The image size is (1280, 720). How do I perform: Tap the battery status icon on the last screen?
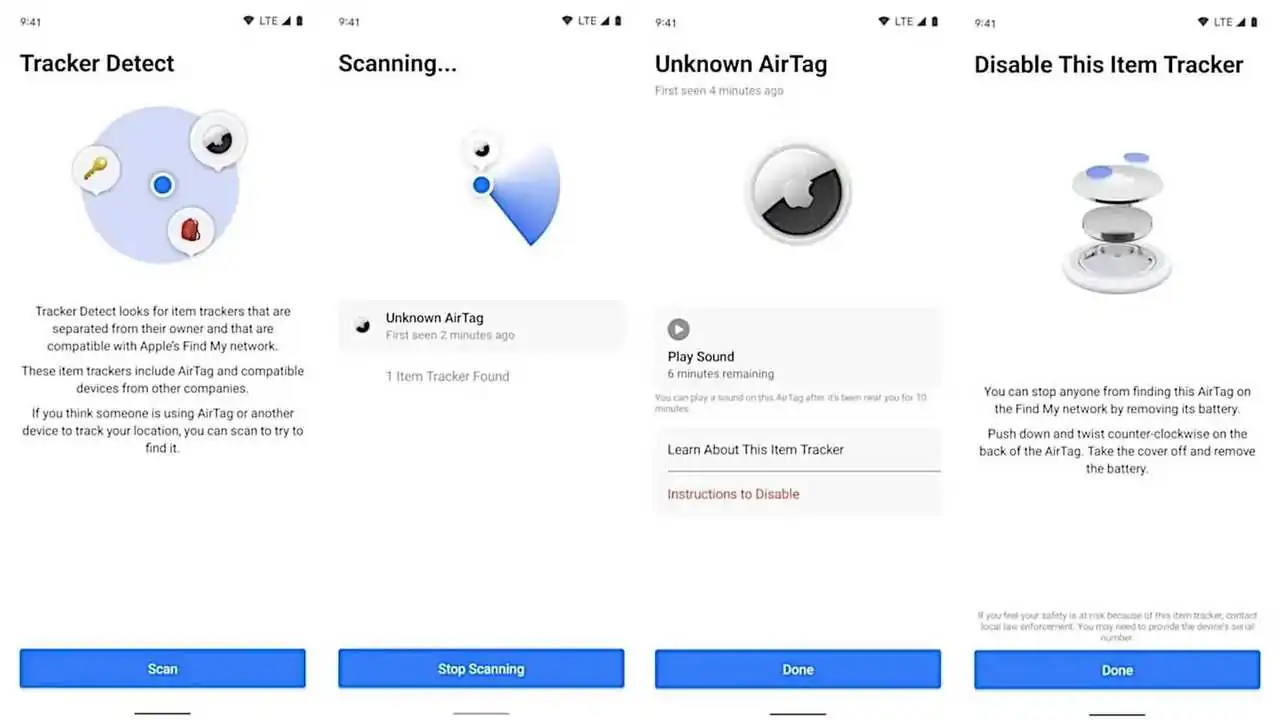tap(1254, 22)
